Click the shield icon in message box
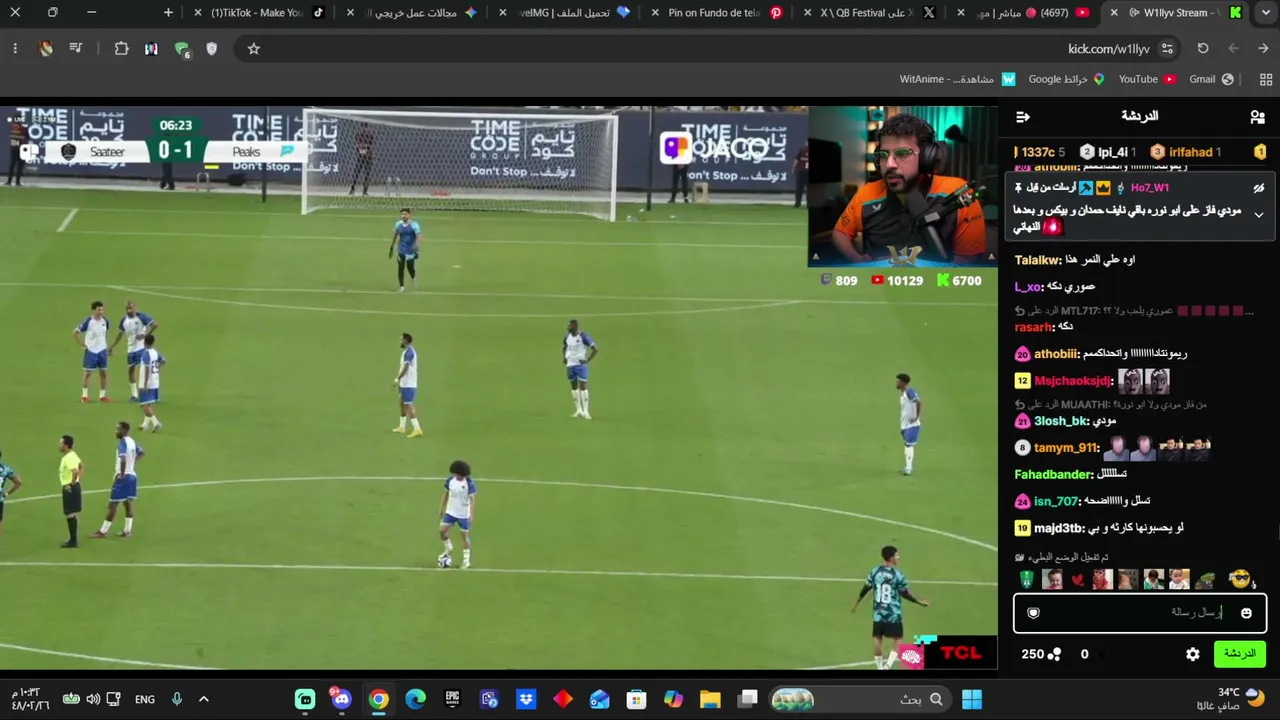 coord(1034,613)
